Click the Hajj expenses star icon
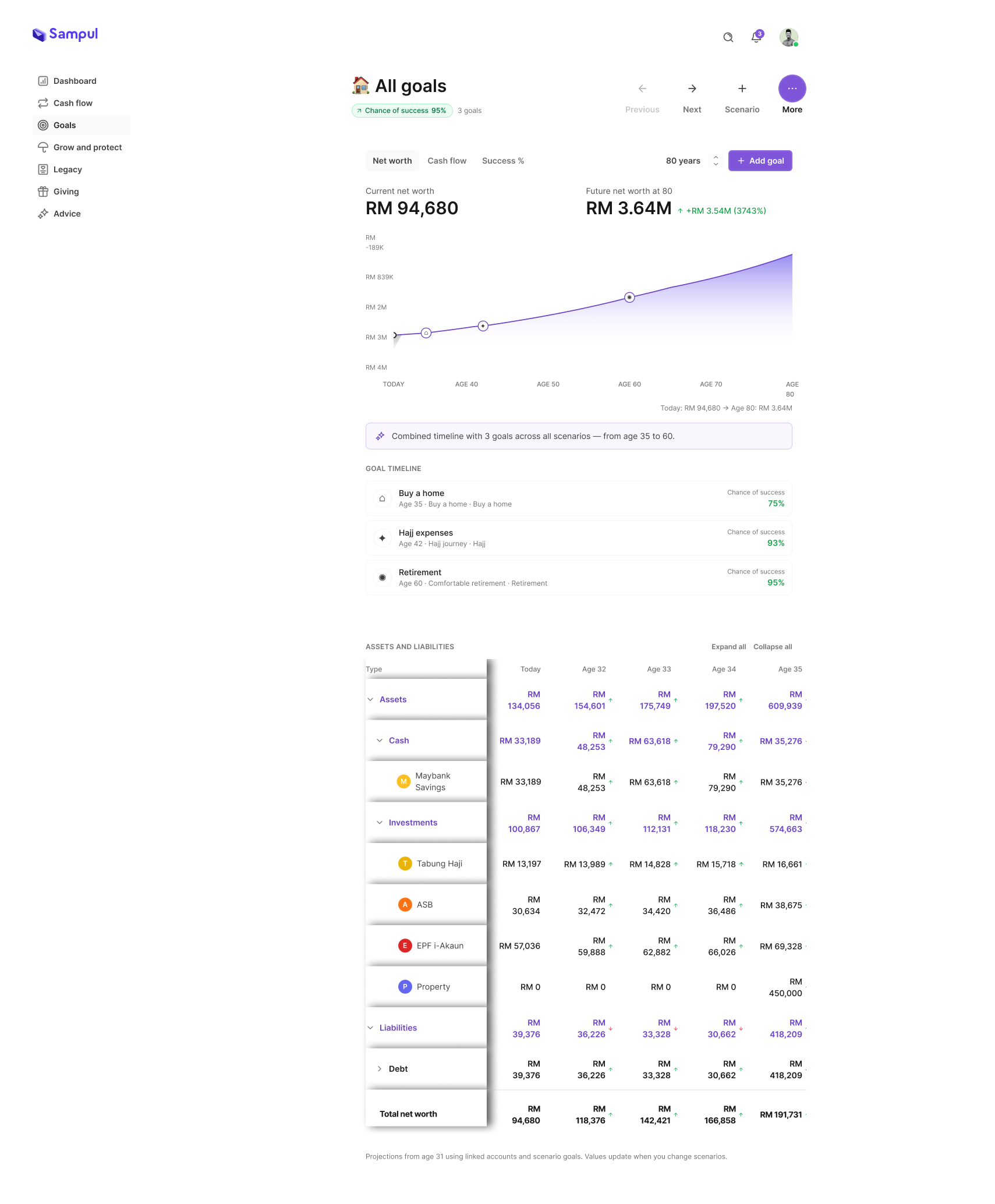The height and width of the screenshot is (1204, 995). coord(382,538)
